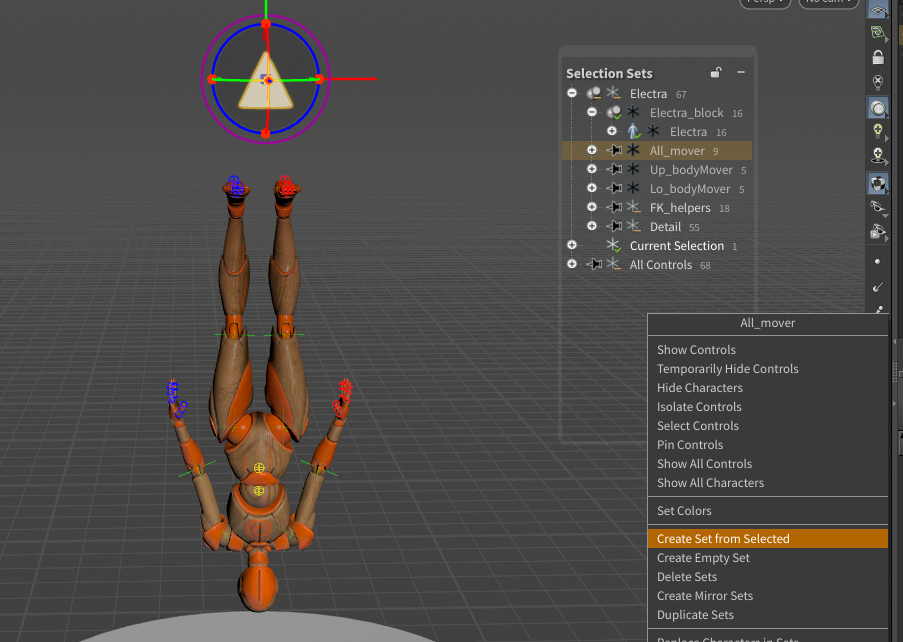Minimize the Selection Sets panel

741,73
